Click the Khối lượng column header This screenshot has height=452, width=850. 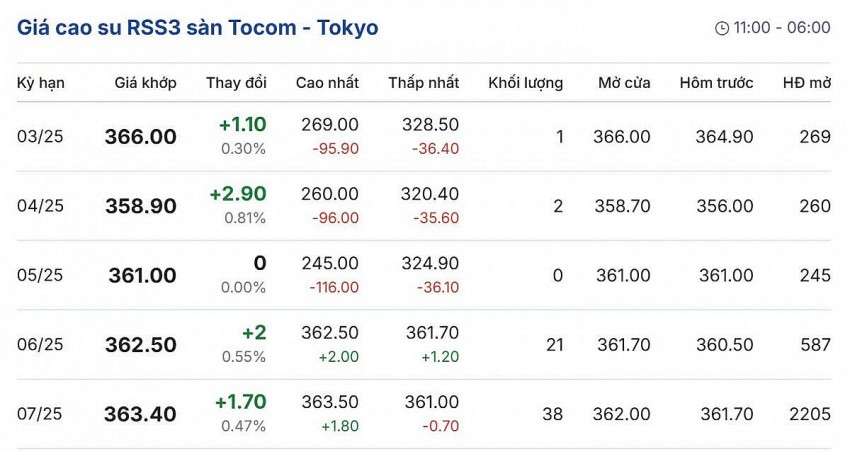tap(525, 83)
